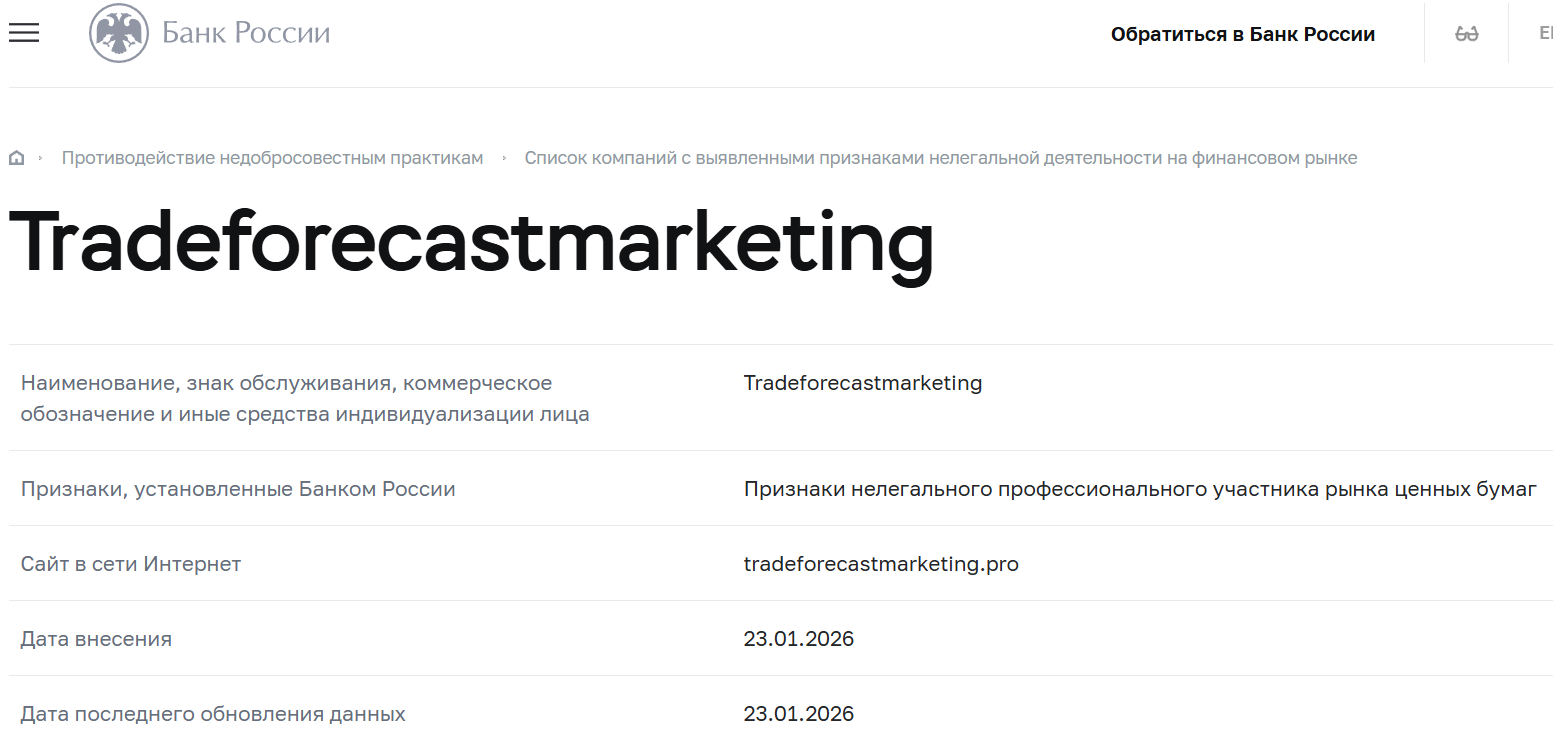Screen dimensions: 1553x746
Task: Click the 'Сайт в сети Интернет' label
Action: [x=131, y=564]
